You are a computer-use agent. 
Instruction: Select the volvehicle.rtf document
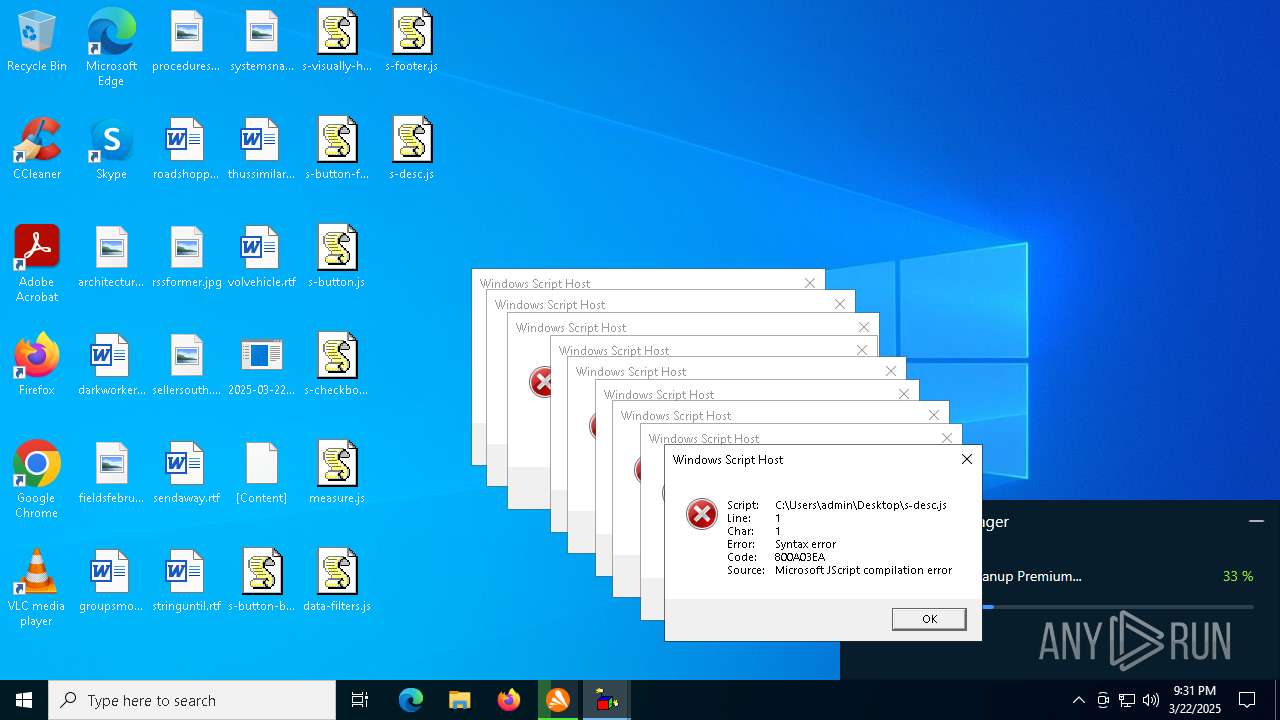pos(261,257)
